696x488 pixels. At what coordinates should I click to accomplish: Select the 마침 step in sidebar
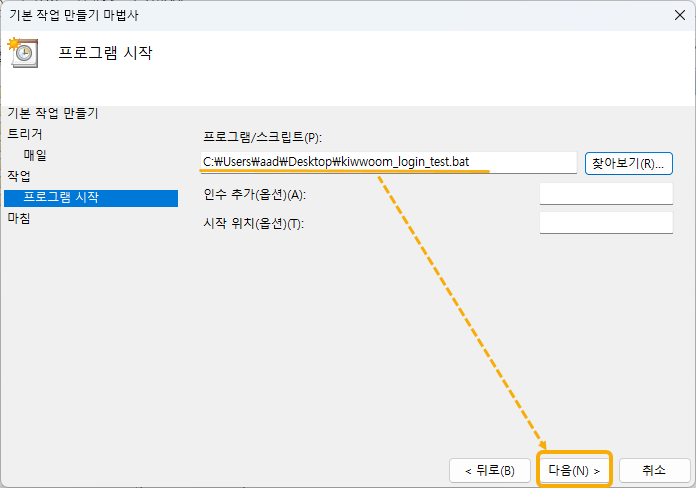tap(19, 218)
